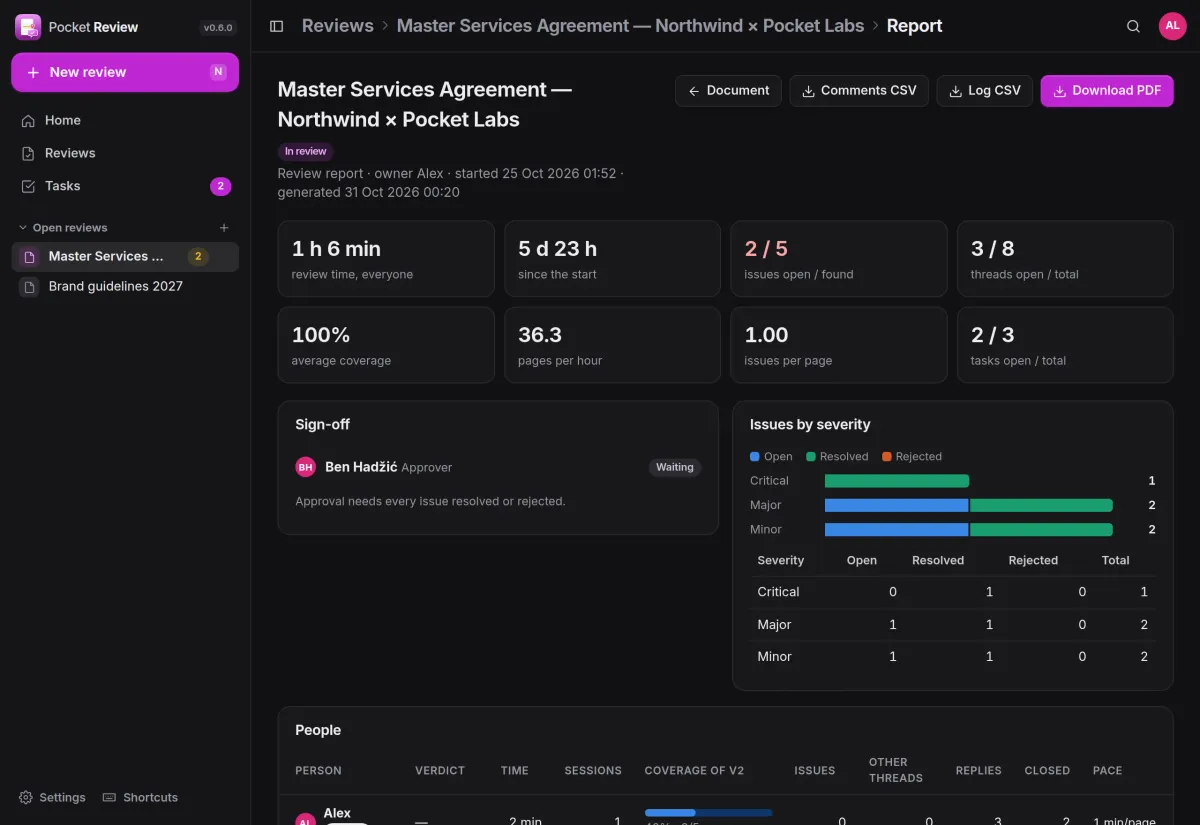Click the Critical severity bar
This screenshot has width=1200, height=825.
coord(897,481)
